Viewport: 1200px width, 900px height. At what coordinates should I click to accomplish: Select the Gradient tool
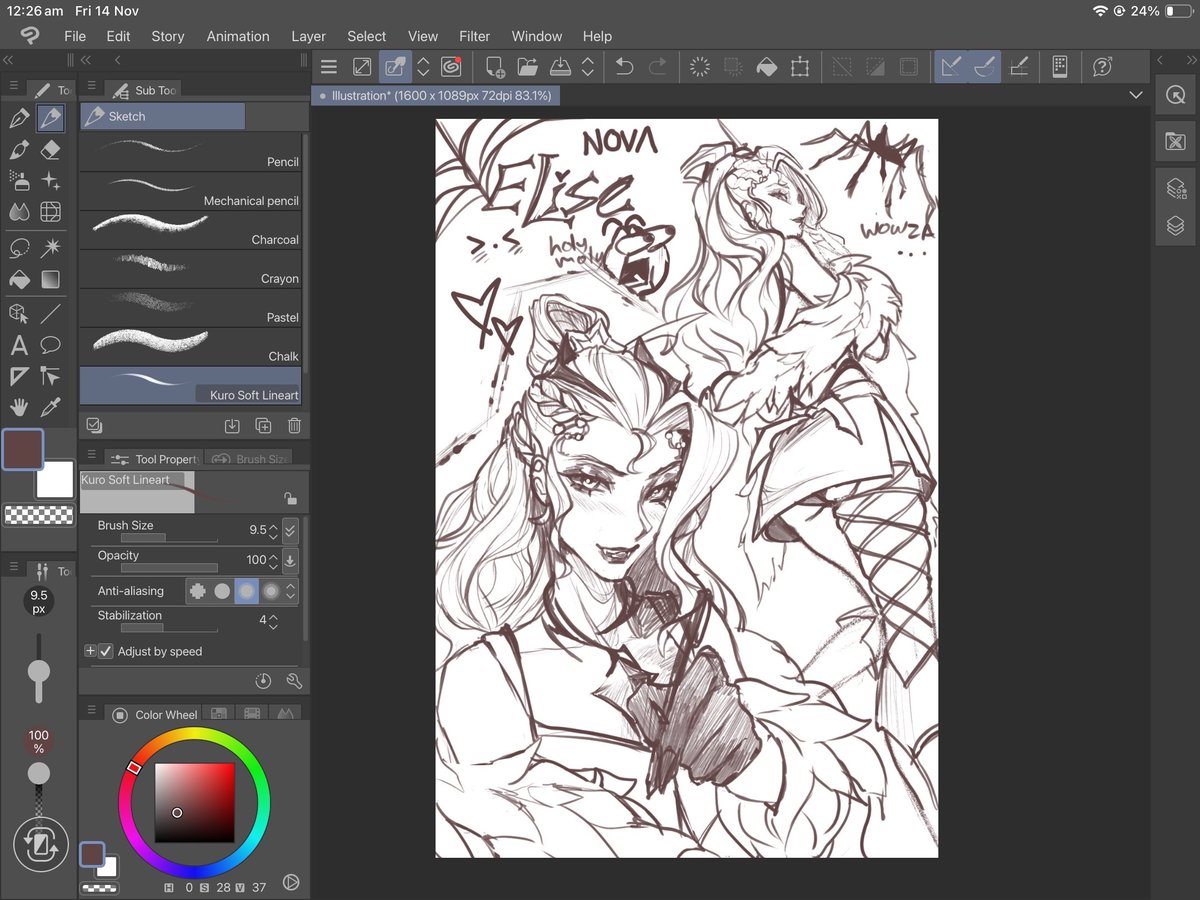[x=50, y=279]
